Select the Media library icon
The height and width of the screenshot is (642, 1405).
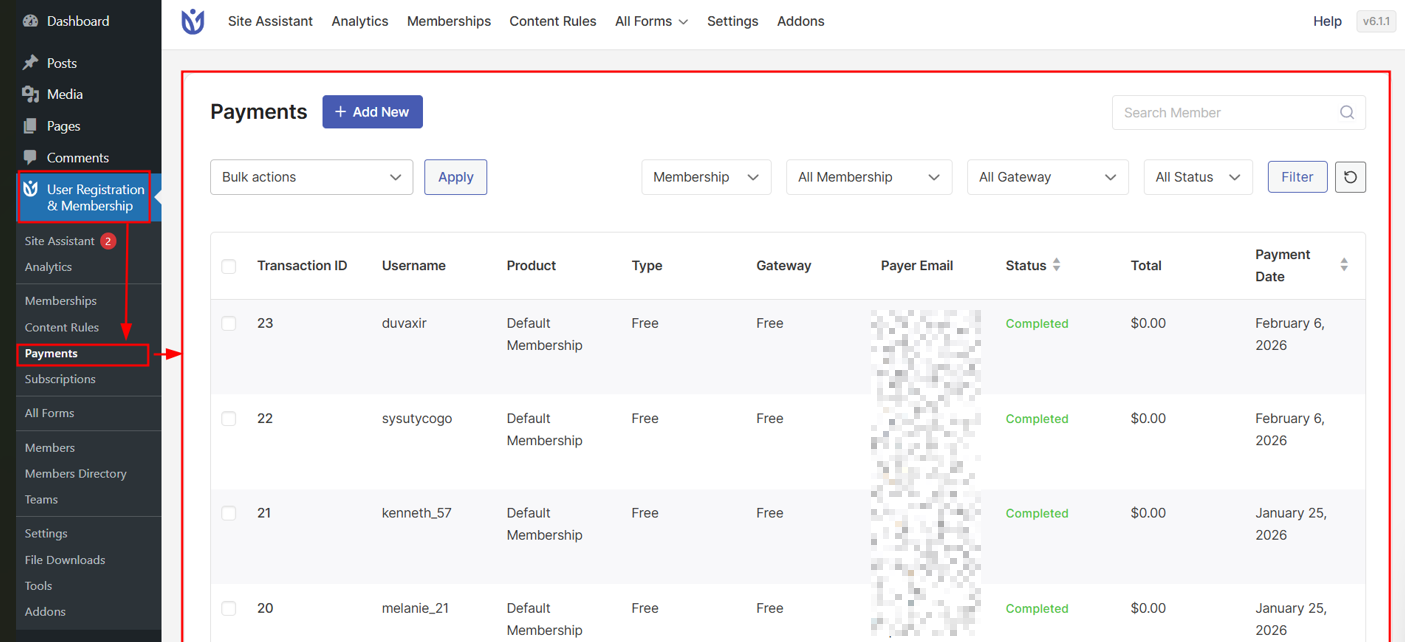pos(30,93)
